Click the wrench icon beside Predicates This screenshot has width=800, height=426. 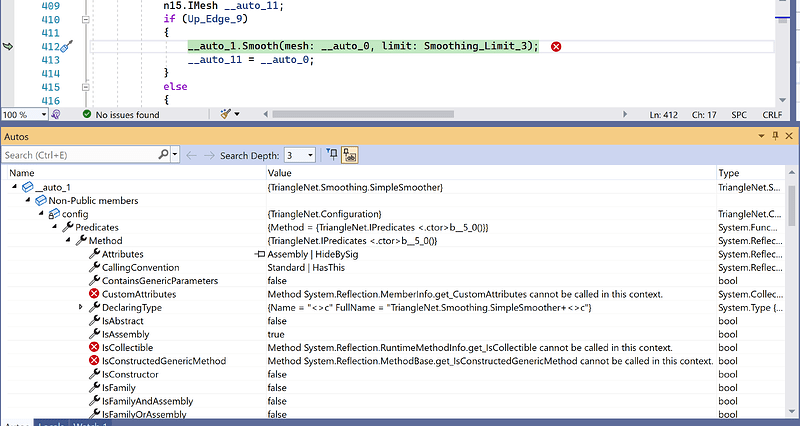[x=68, y=227]
